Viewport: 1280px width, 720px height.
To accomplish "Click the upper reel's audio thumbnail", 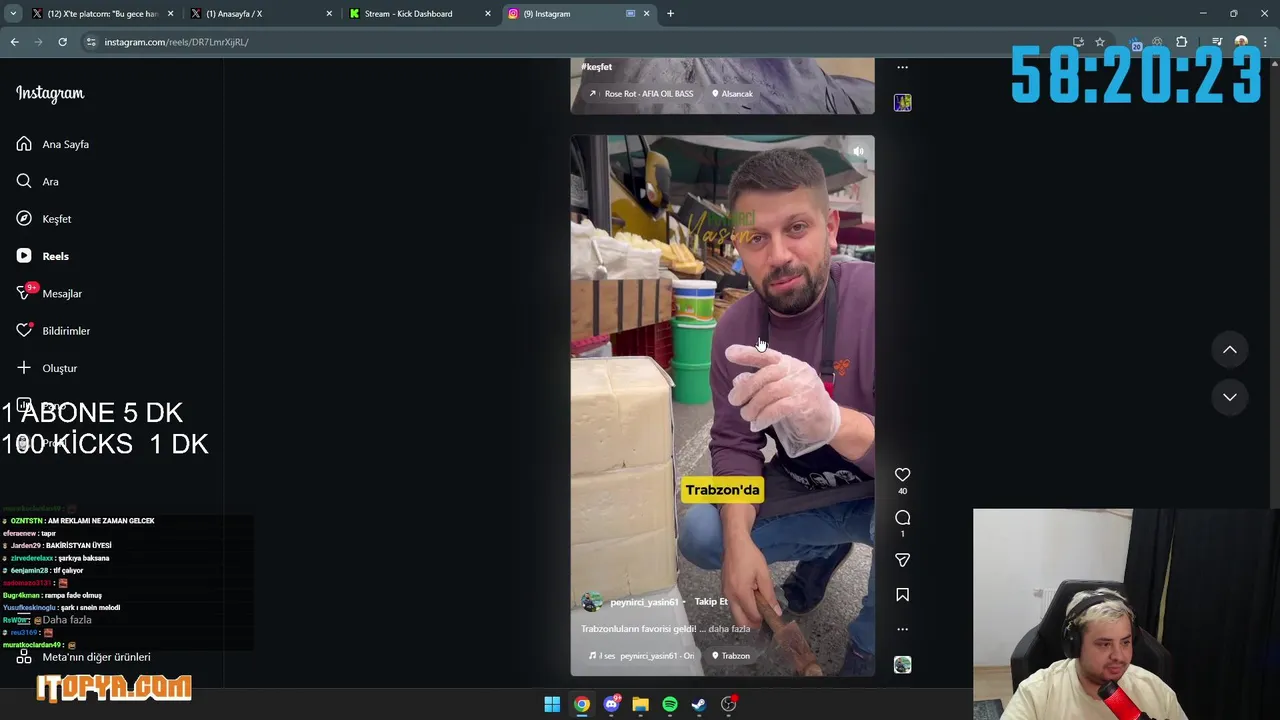I will [902, 103].
